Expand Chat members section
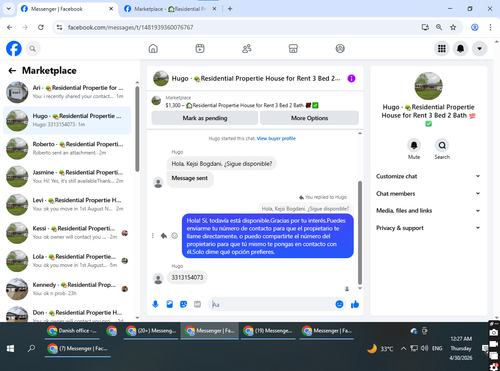This screenshot has height=371, width=500. (428, 194)
